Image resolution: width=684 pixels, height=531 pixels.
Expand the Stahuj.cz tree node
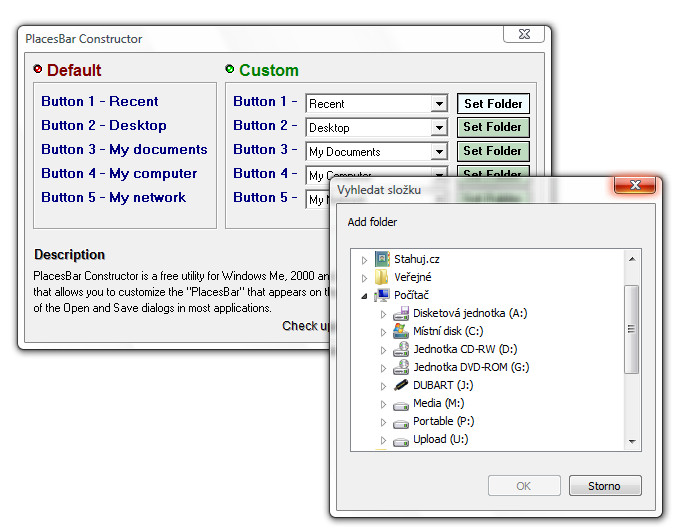pos(364,260)
